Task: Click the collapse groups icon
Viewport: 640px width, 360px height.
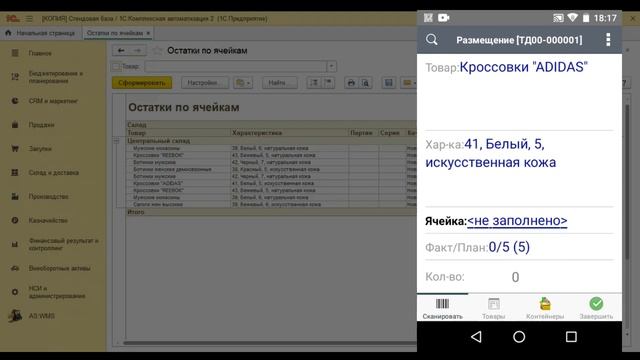Action: tap(328, 83)
